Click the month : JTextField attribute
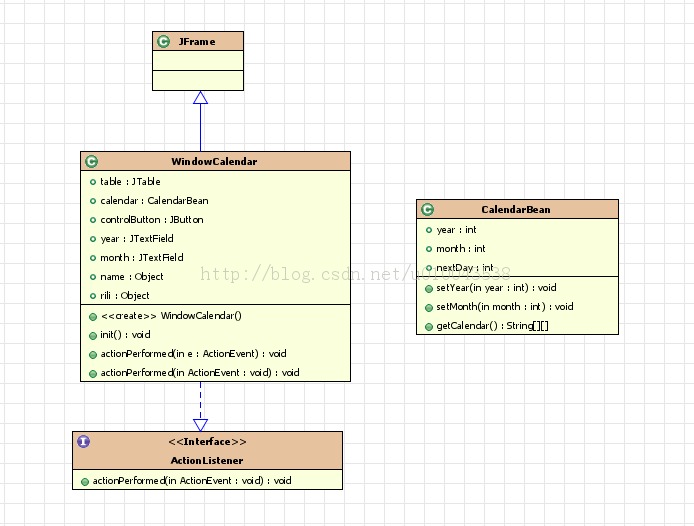 [x=142, y=258]
